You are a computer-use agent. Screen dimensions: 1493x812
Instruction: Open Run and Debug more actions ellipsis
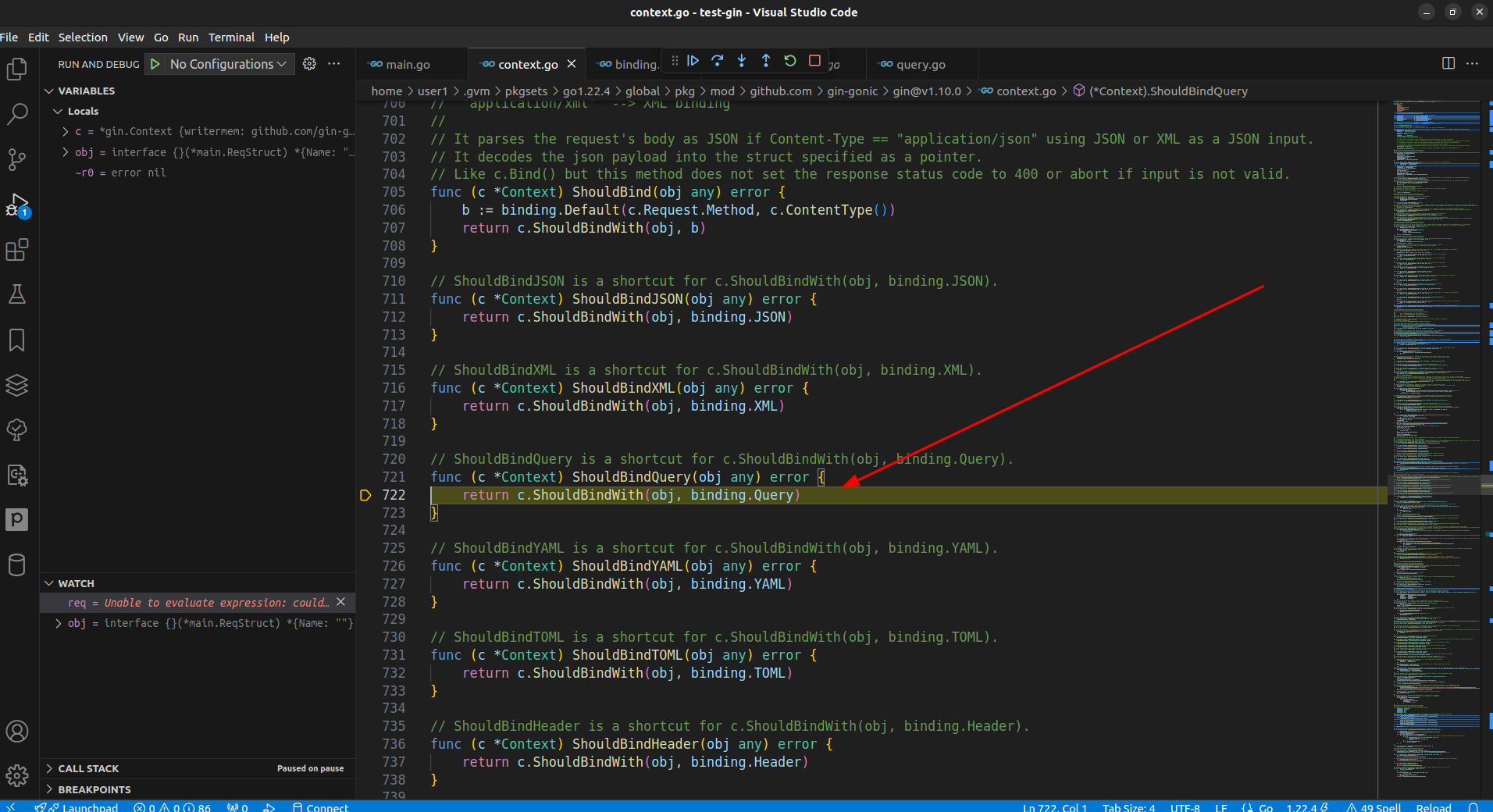[334, 64]
